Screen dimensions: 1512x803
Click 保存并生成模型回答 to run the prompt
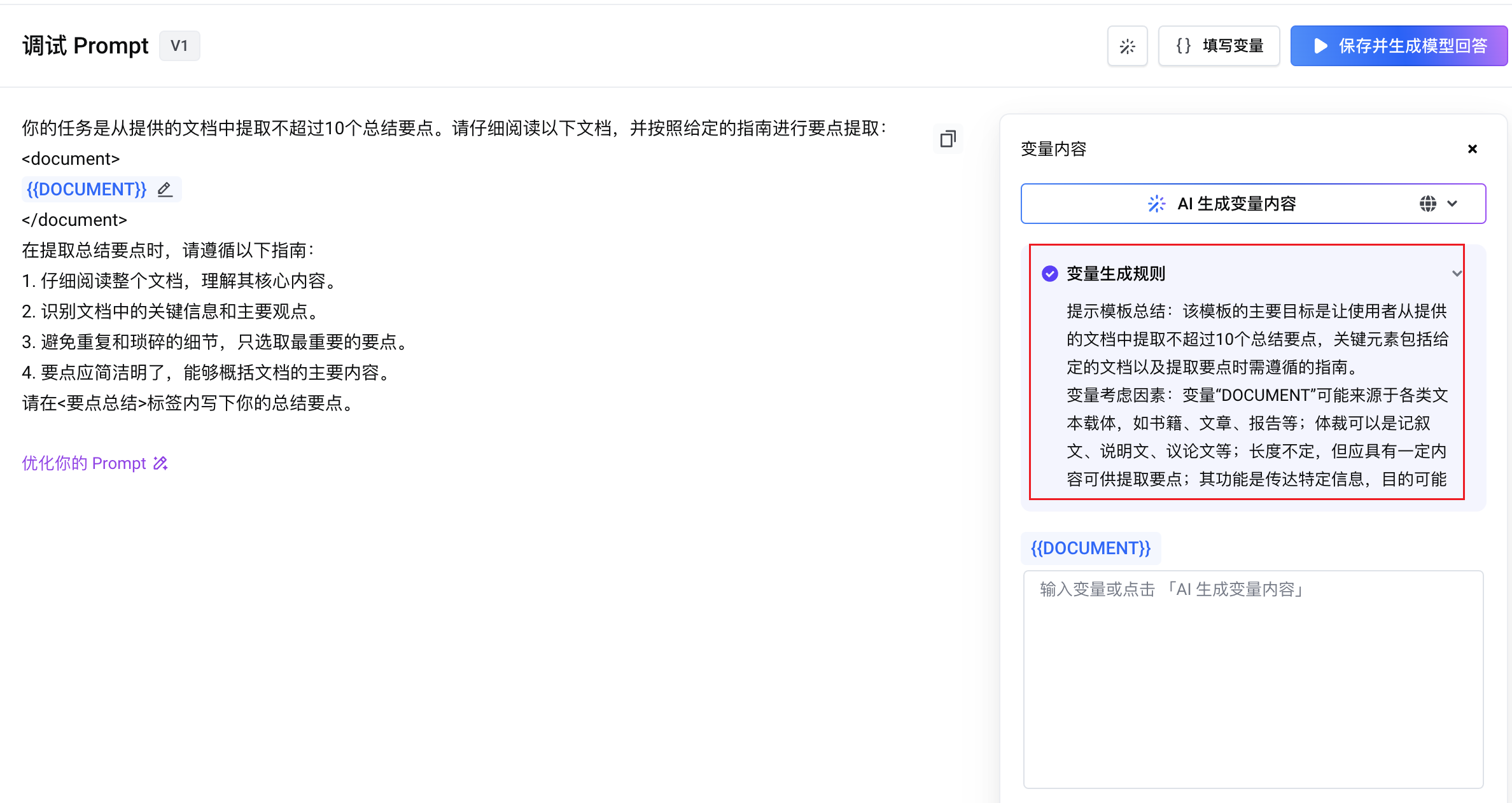pyautogui.click(x=1399, y=46)
